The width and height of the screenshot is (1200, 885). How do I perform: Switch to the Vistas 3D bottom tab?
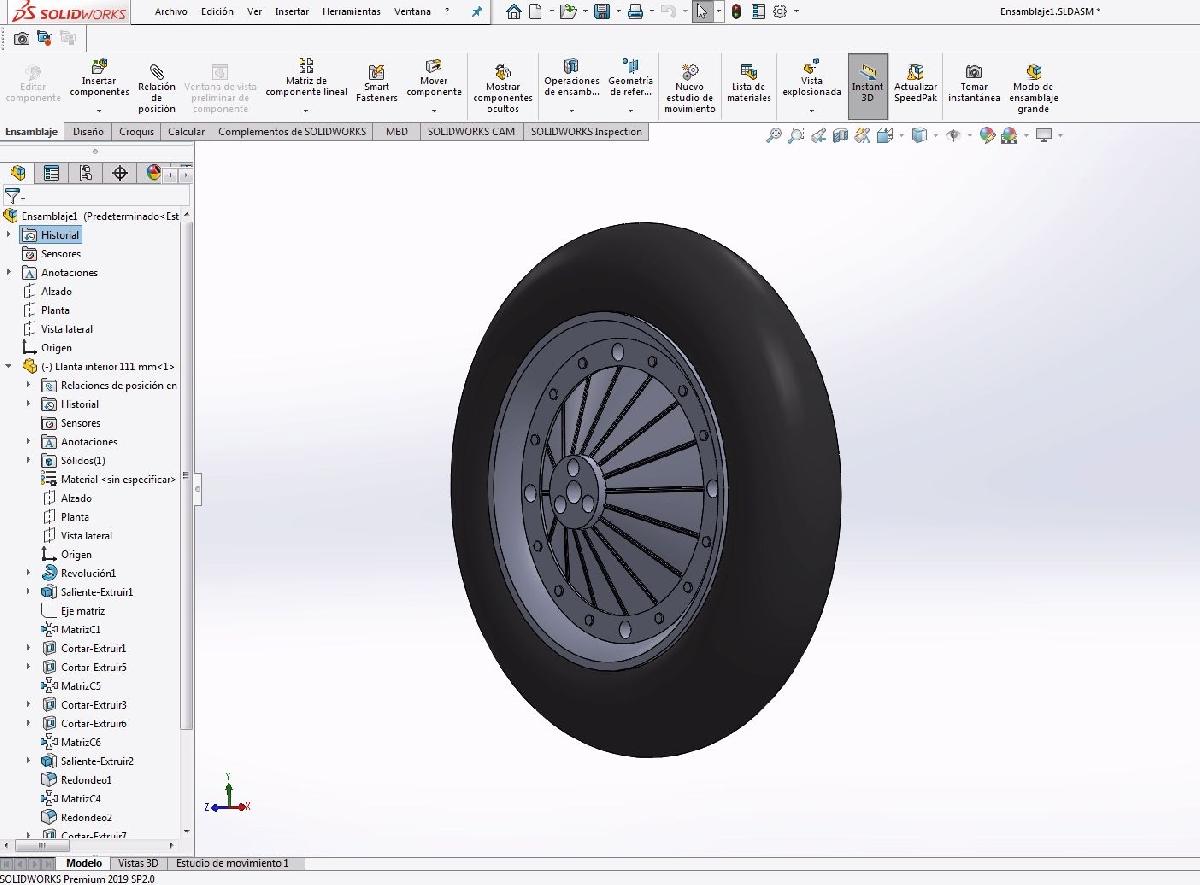point(138,863)
